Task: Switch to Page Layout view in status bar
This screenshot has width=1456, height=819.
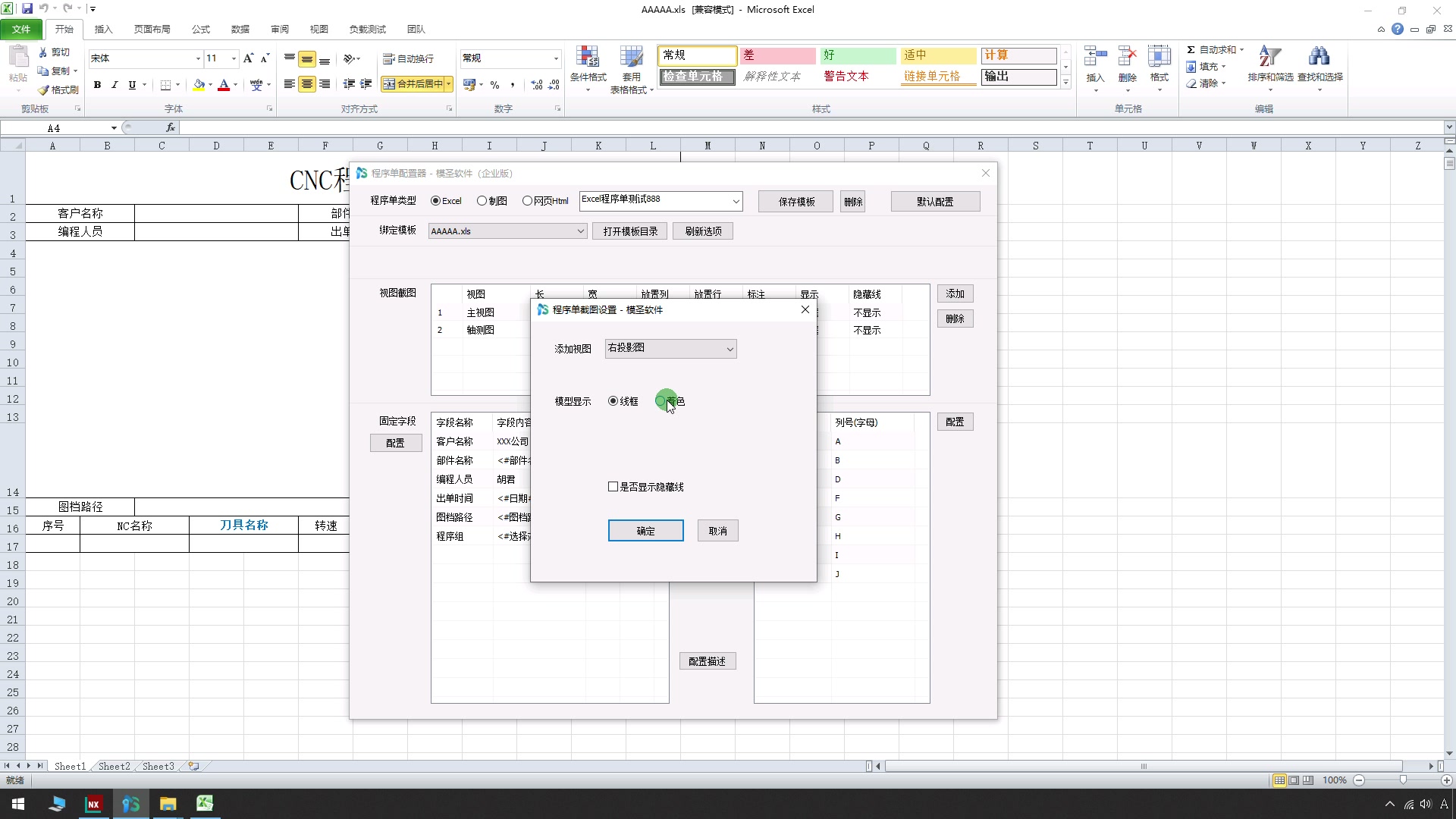Action: pyautogui.click(x=1294, y=780)
